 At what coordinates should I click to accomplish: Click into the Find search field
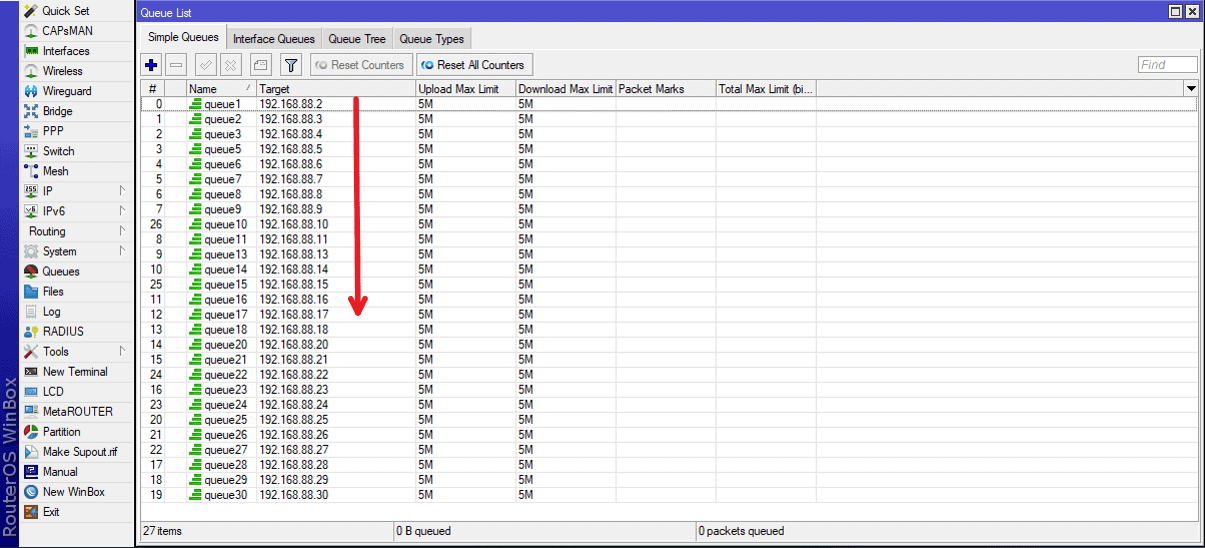point(1166,65)
